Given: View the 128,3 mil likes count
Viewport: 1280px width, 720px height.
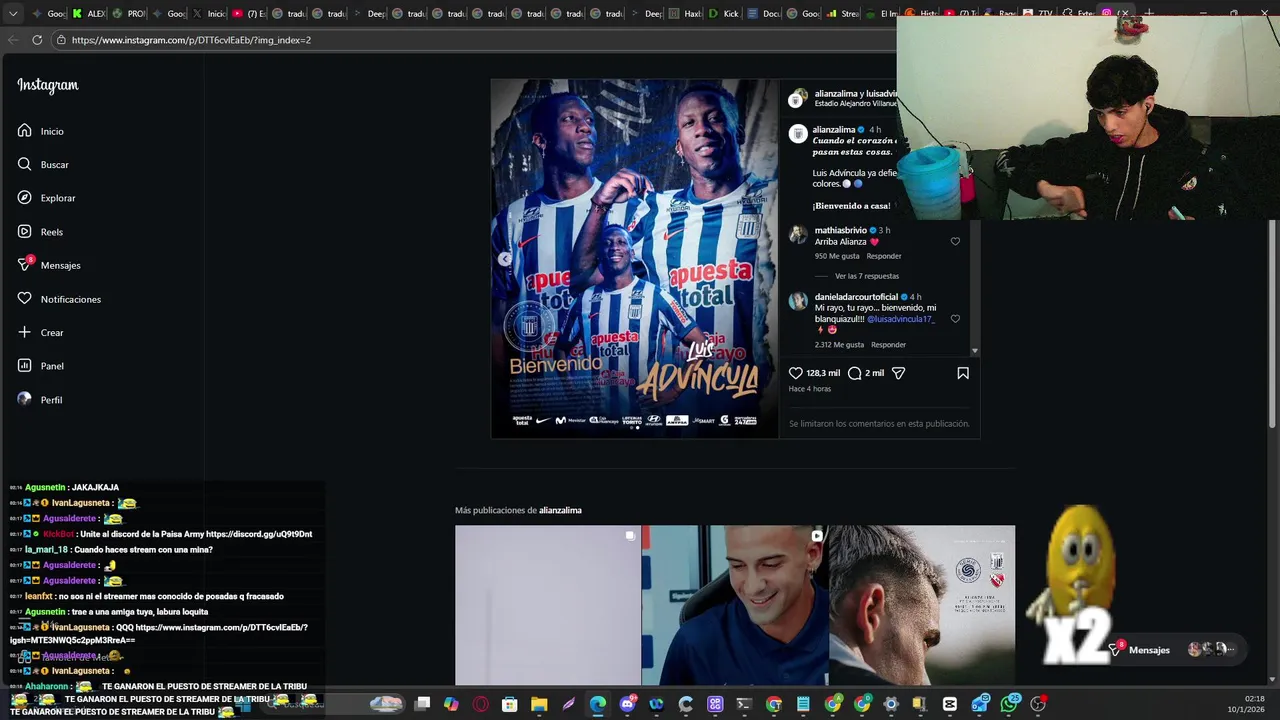Looking at the screenshot, I should pyautogui.click(x=823, y=373).
